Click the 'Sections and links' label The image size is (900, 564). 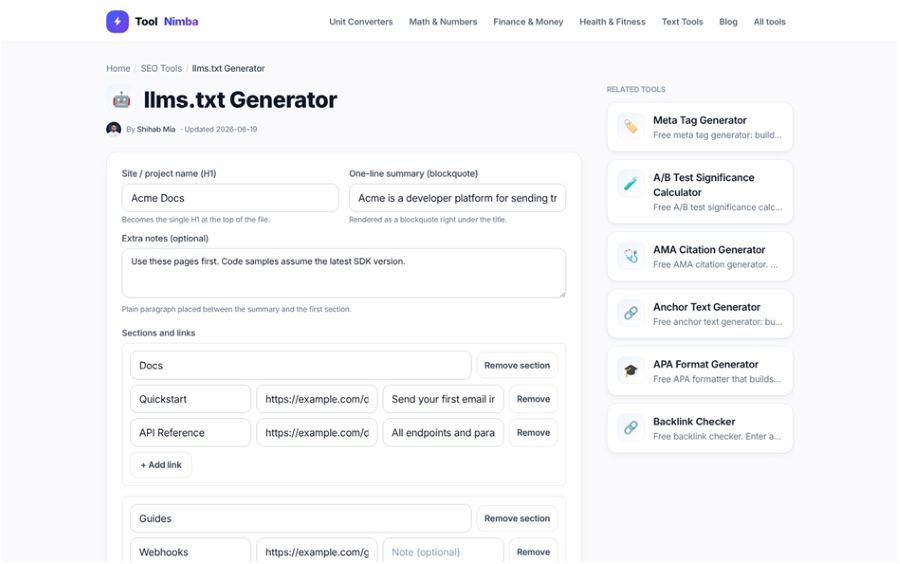[158, 333]
